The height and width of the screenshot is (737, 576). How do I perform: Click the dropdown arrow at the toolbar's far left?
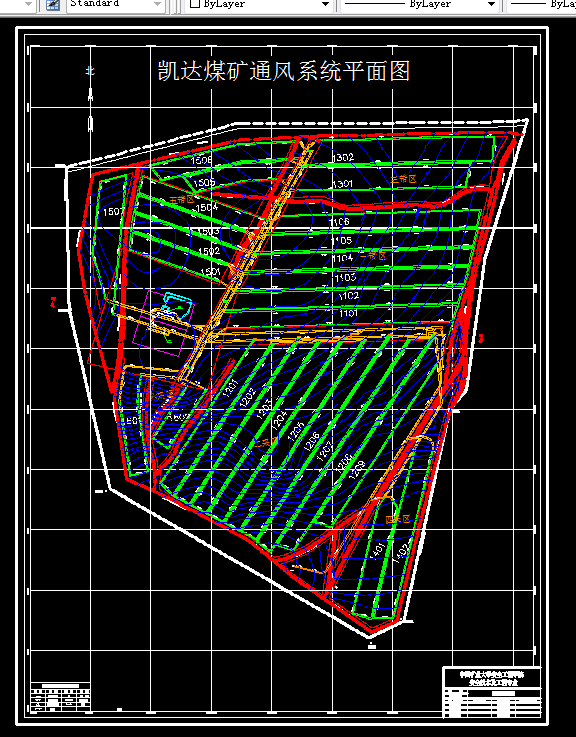coord(28,4)
